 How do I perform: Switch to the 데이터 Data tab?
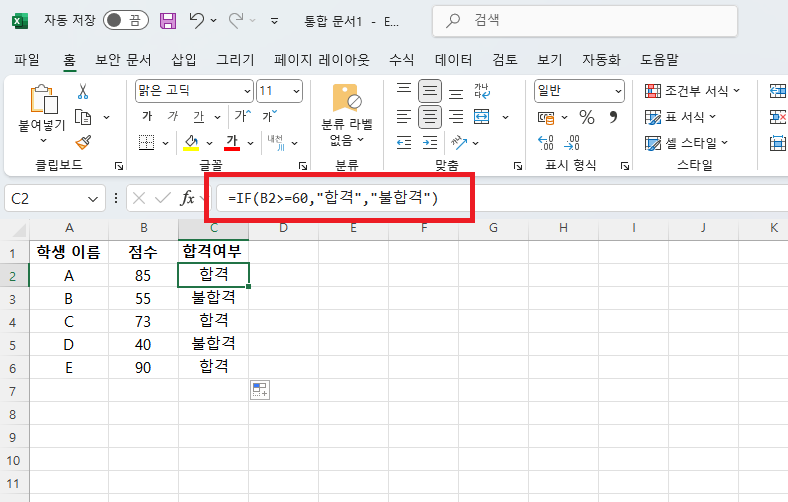coord(453,60)
